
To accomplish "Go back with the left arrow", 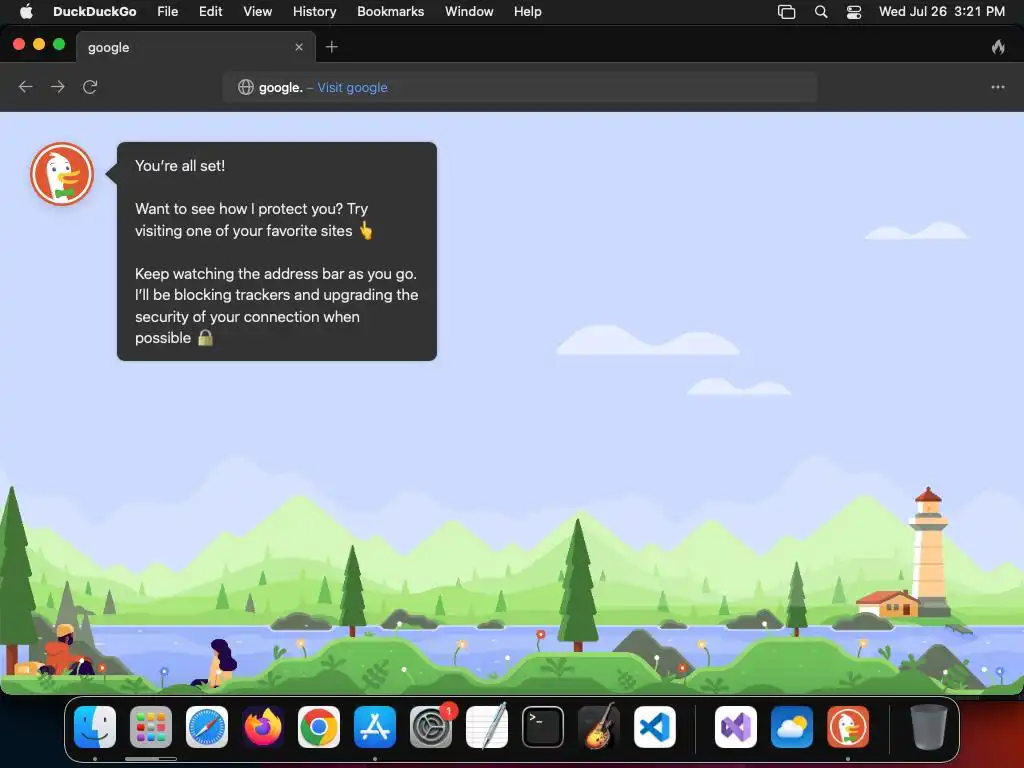I will 25,87.
